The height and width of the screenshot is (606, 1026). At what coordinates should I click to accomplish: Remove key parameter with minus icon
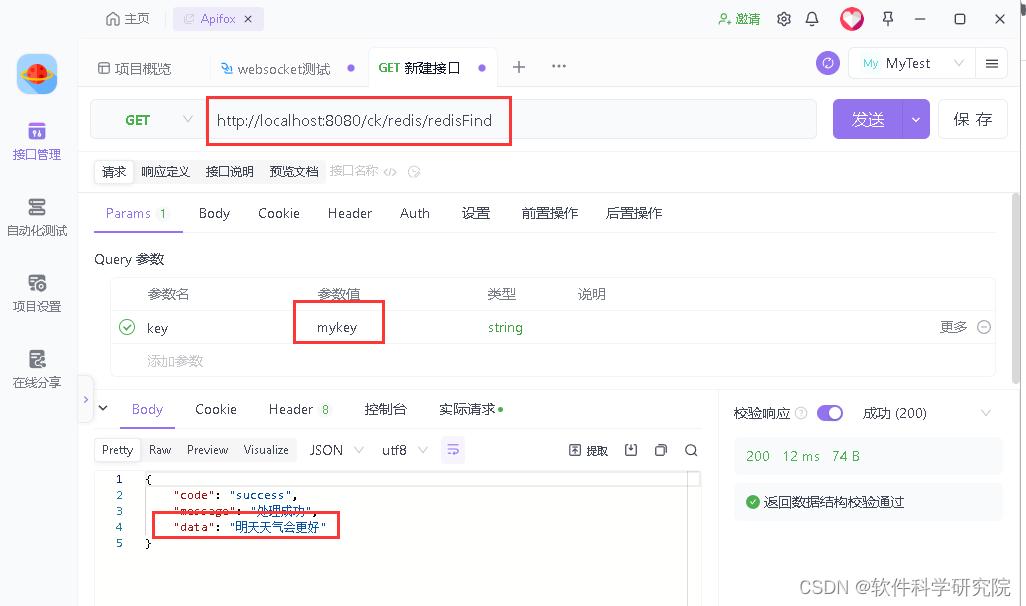coord(983,327)
